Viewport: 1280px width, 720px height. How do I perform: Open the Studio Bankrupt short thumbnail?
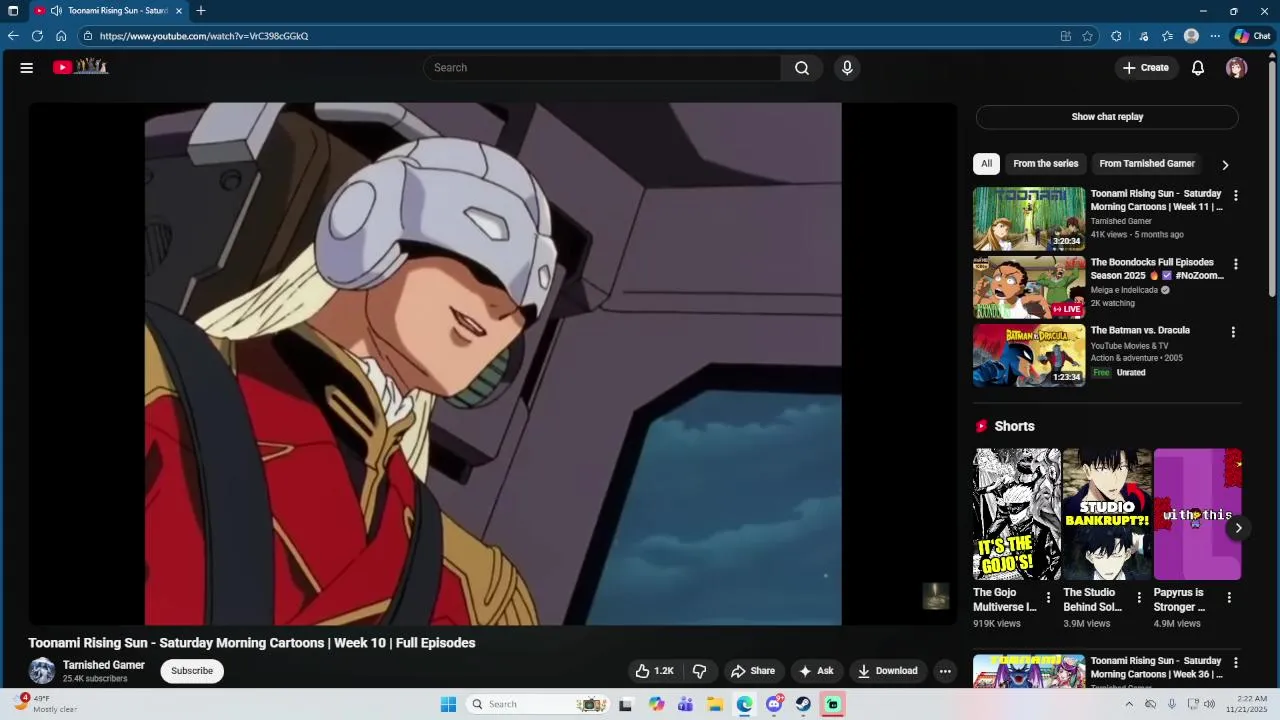pyautogui.click(x=1107, y=514)
